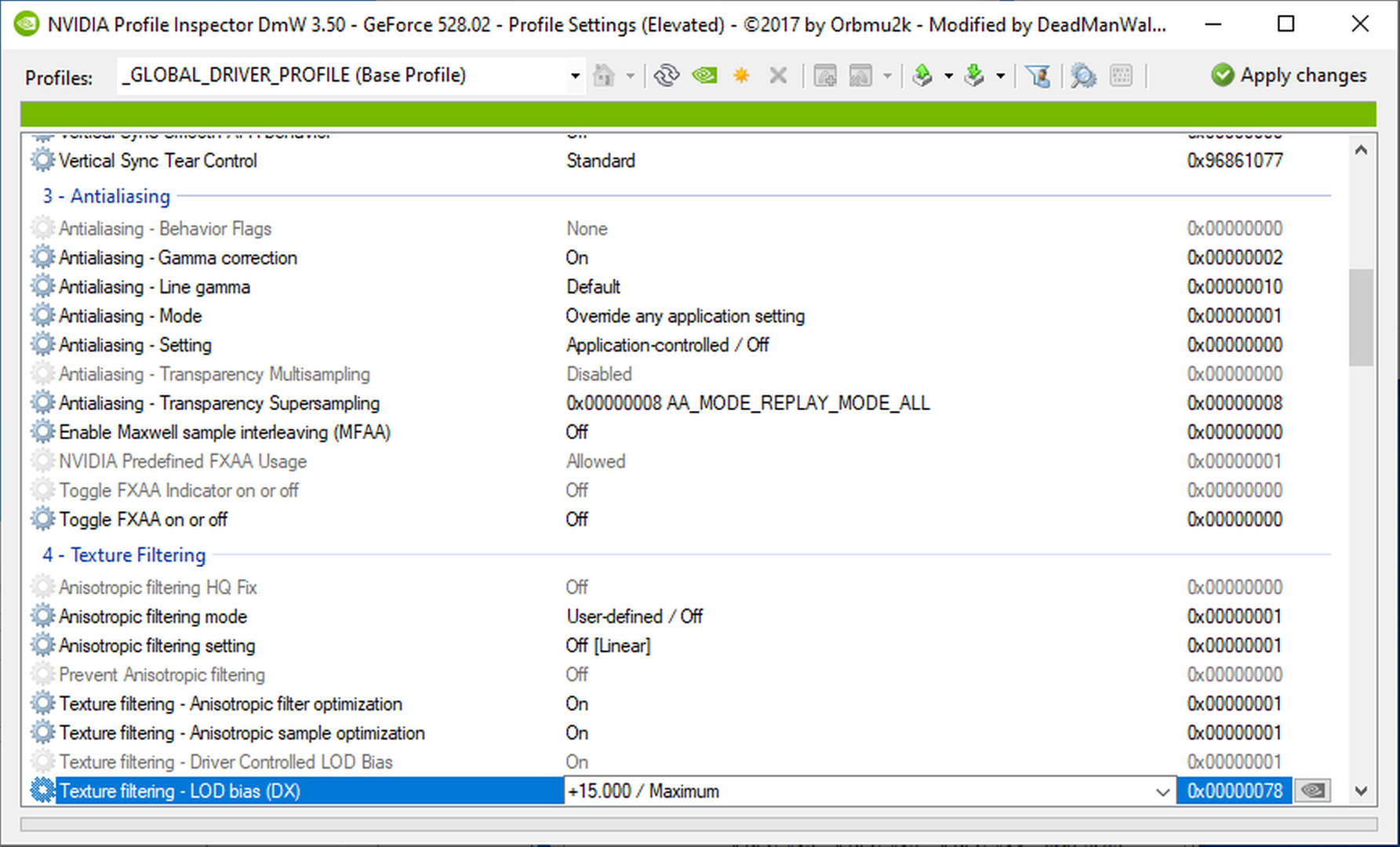
Task: Click '0x00000008 AA_MODE_REPLAY_MODE_ALL' value
Action: pyautogui.click(x=748, y=402)
